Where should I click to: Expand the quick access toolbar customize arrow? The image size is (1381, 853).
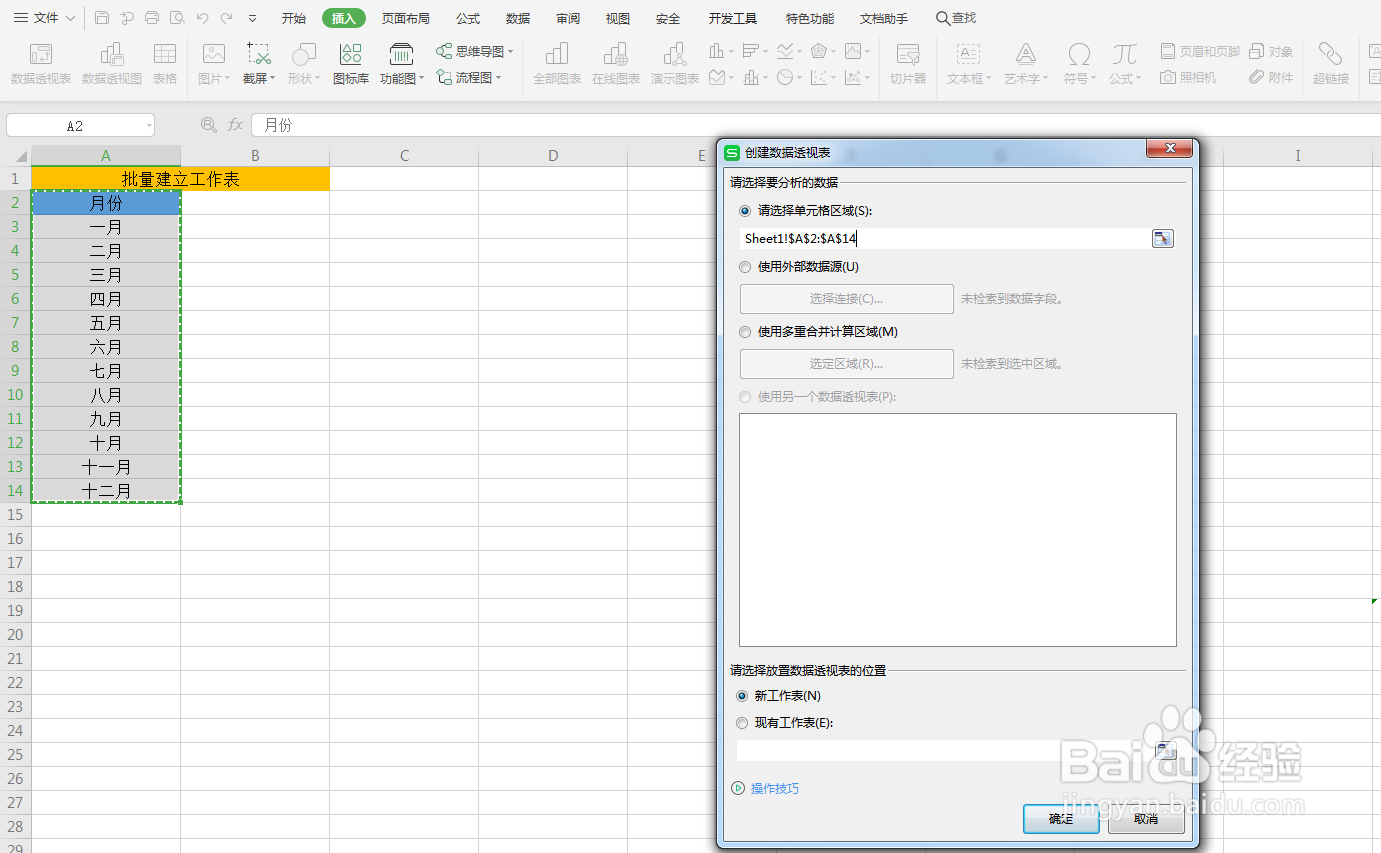coord(252,19)
